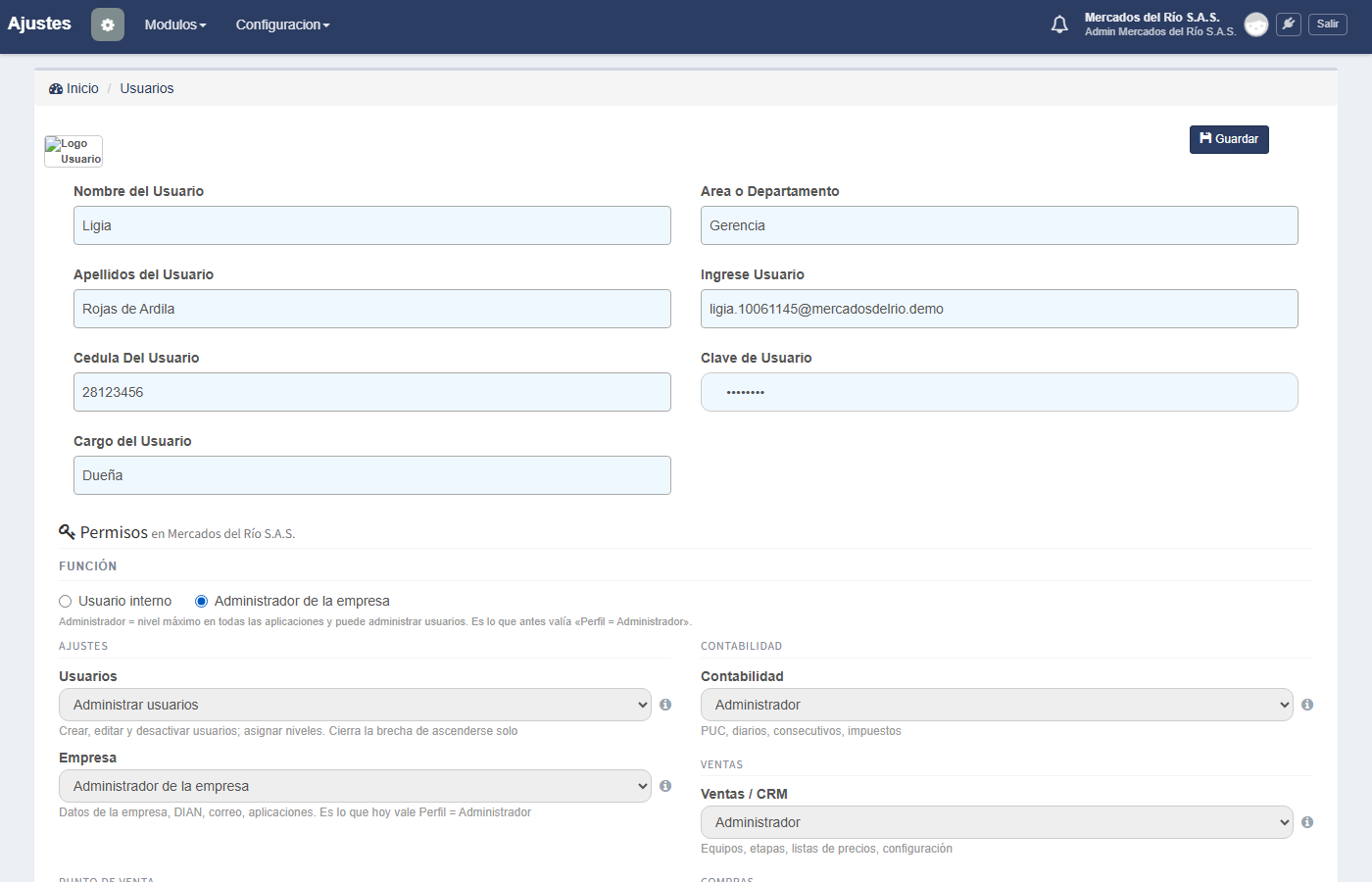The width and height of the screenshot is (1372, 882).
Task: Focus the Clave de Usuario password field
Action: (x=1000, y=392)
